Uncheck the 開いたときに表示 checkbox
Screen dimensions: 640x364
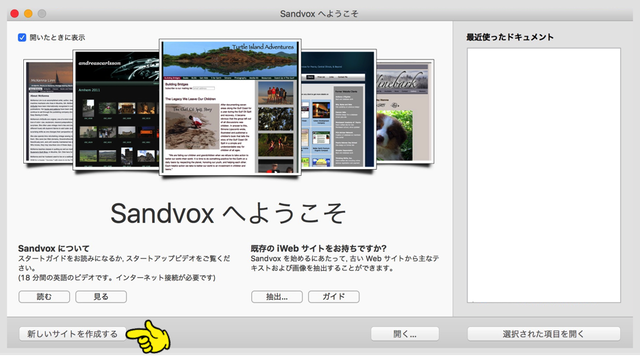click(22, 38)
